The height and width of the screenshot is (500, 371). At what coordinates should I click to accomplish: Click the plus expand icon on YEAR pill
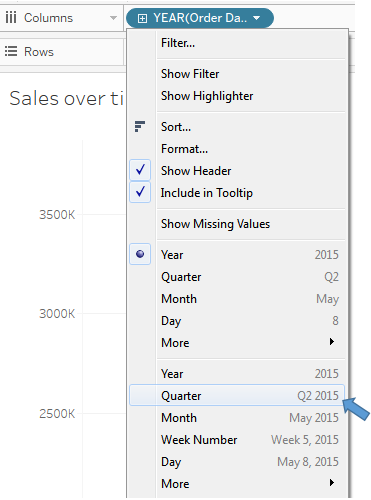[x=142, y=18]
